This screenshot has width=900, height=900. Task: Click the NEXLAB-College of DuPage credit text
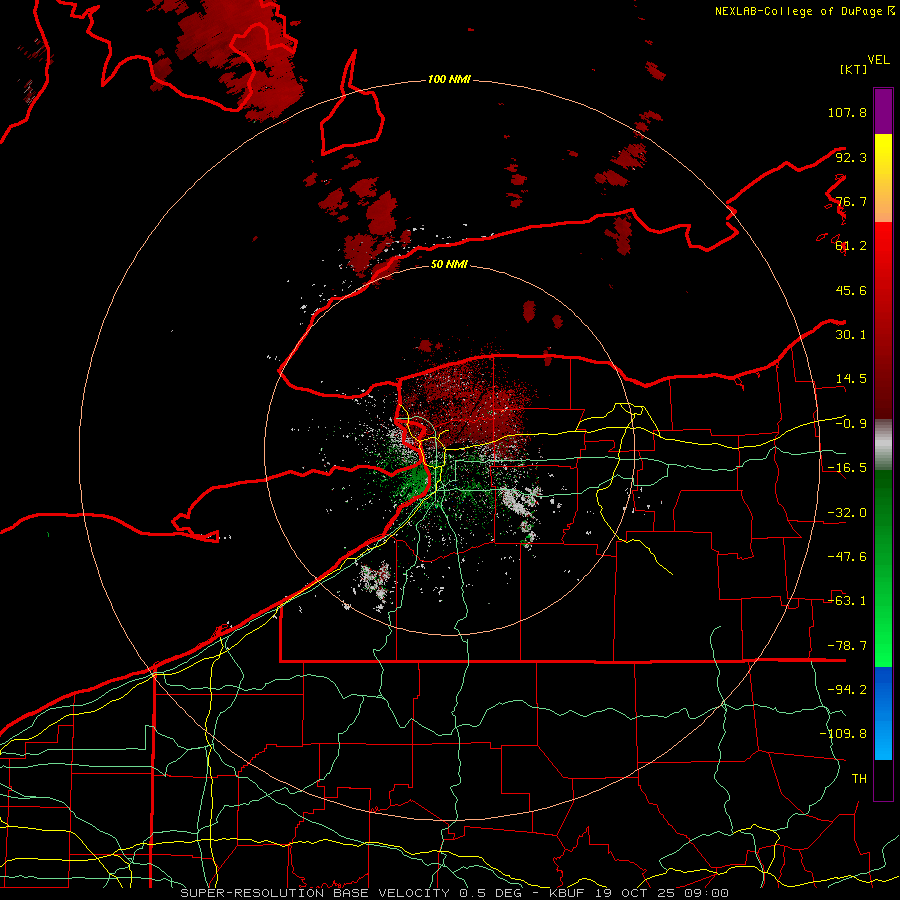tap(804, 11)
